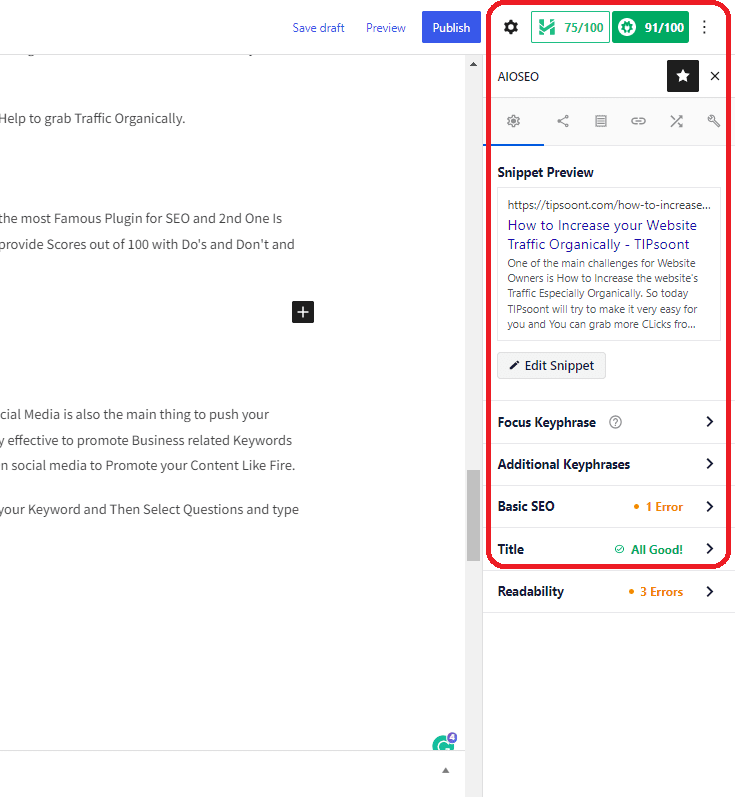Click paragraph 'social media to Promote your Content'
This screenshot has height=797, width=735.
pyautogui.click(x=147, y=440)
